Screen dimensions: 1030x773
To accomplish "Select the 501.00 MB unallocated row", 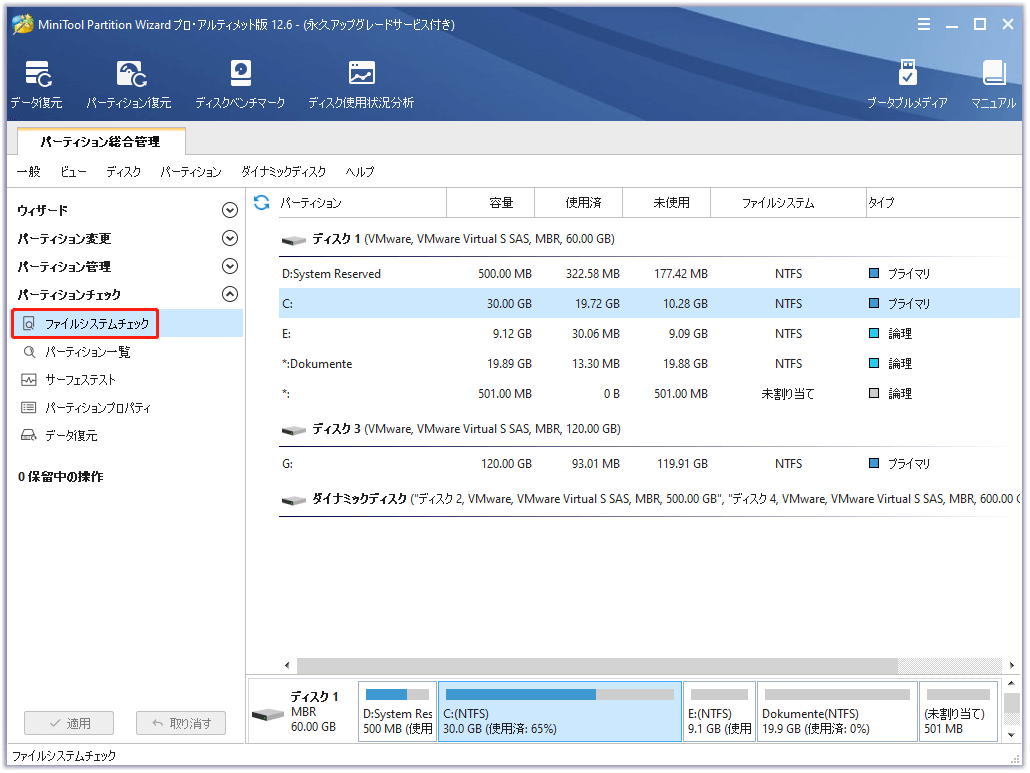I will coord(649,393).
